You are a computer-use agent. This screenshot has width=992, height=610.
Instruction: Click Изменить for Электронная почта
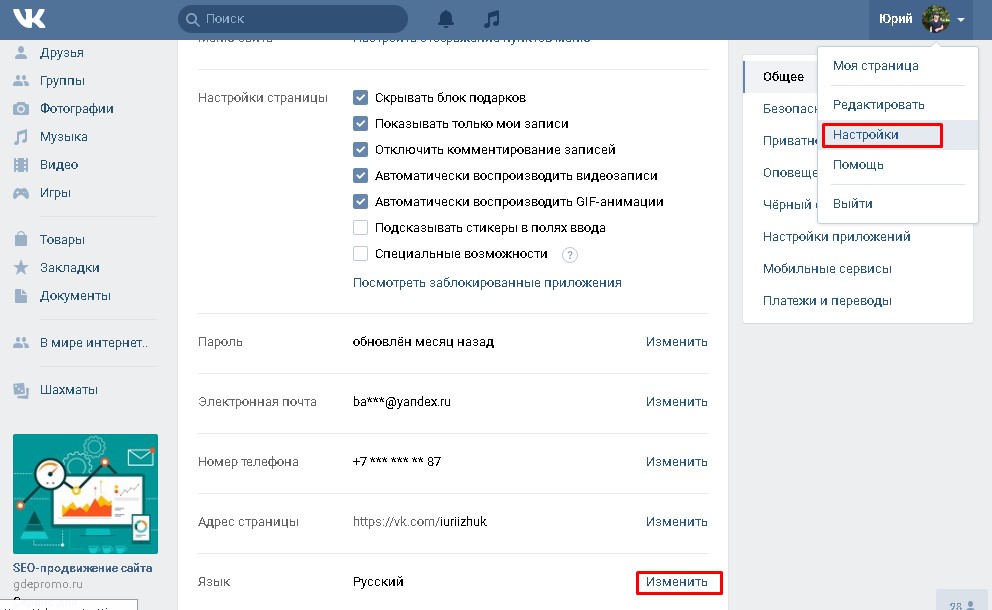point(676,402)
